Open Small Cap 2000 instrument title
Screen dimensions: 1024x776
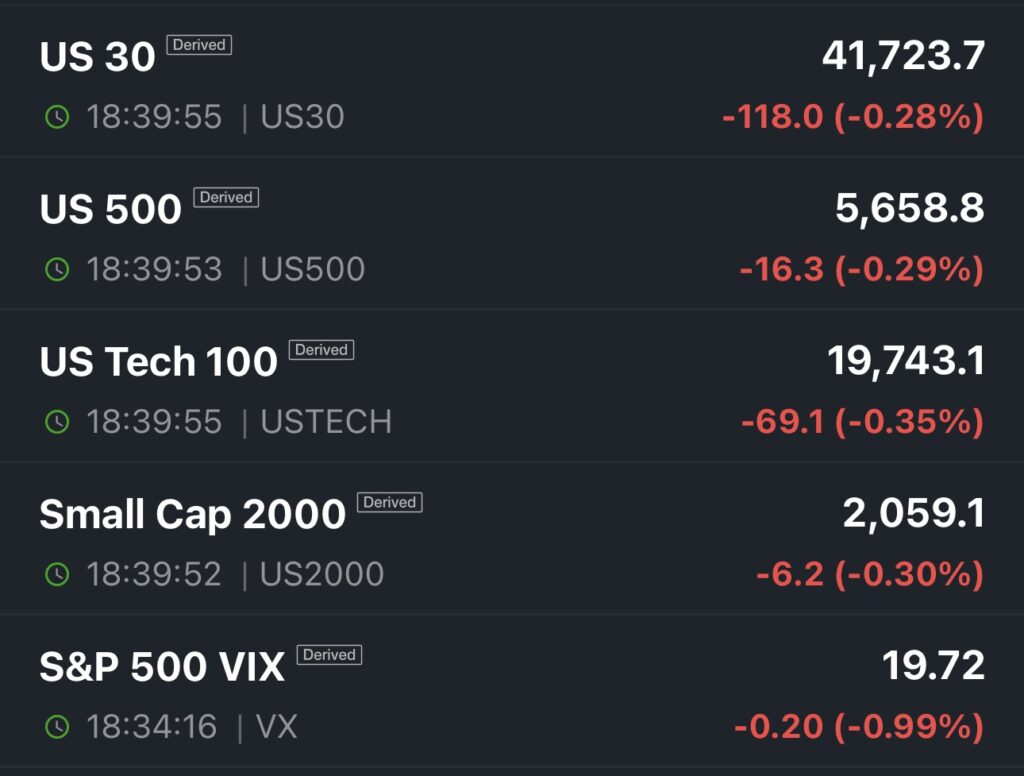click(x=192, y=515)
